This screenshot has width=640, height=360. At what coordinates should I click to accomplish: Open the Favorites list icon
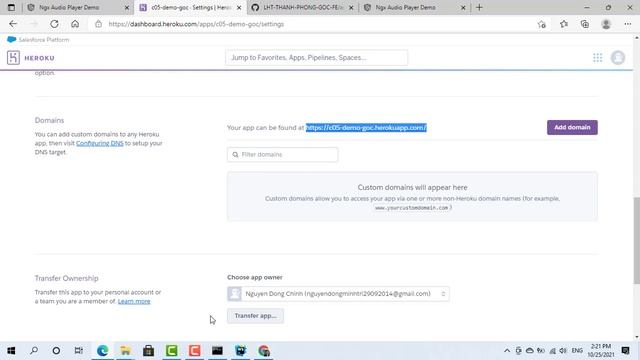click(564, 24)
